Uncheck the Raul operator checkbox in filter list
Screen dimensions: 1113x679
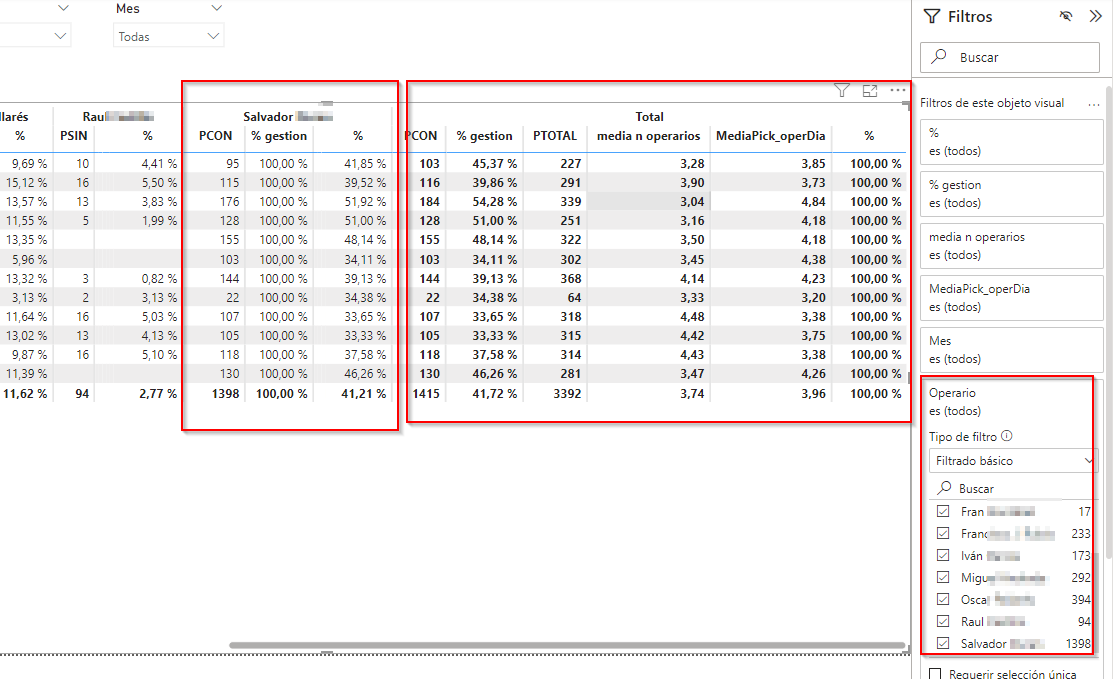tap(943, 622)
